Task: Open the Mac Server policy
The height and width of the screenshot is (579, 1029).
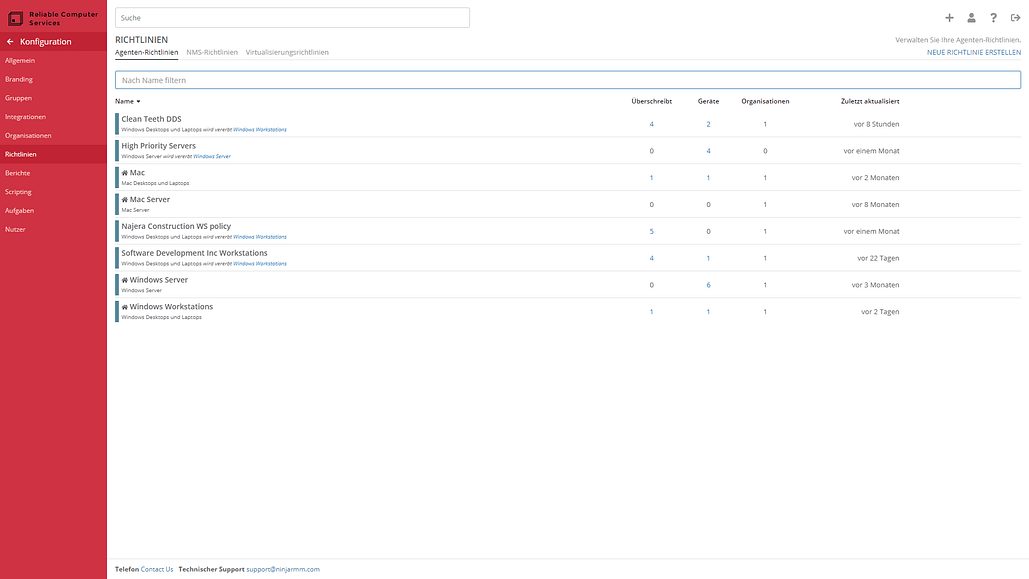Action: (150, 200)
